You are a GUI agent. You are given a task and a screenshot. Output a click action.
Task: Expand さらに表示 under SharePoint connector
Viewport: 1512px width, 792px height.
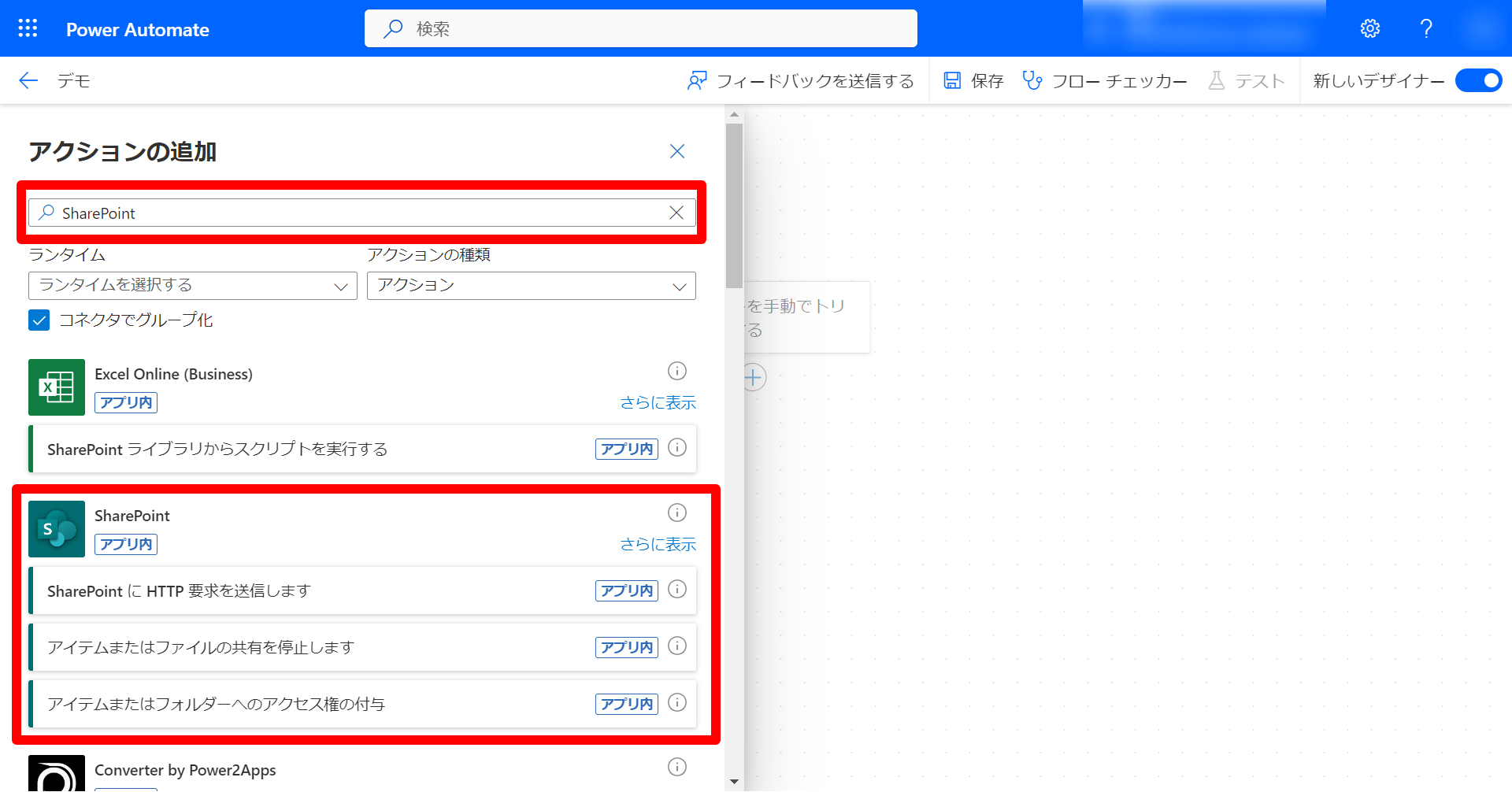(658, 544)
